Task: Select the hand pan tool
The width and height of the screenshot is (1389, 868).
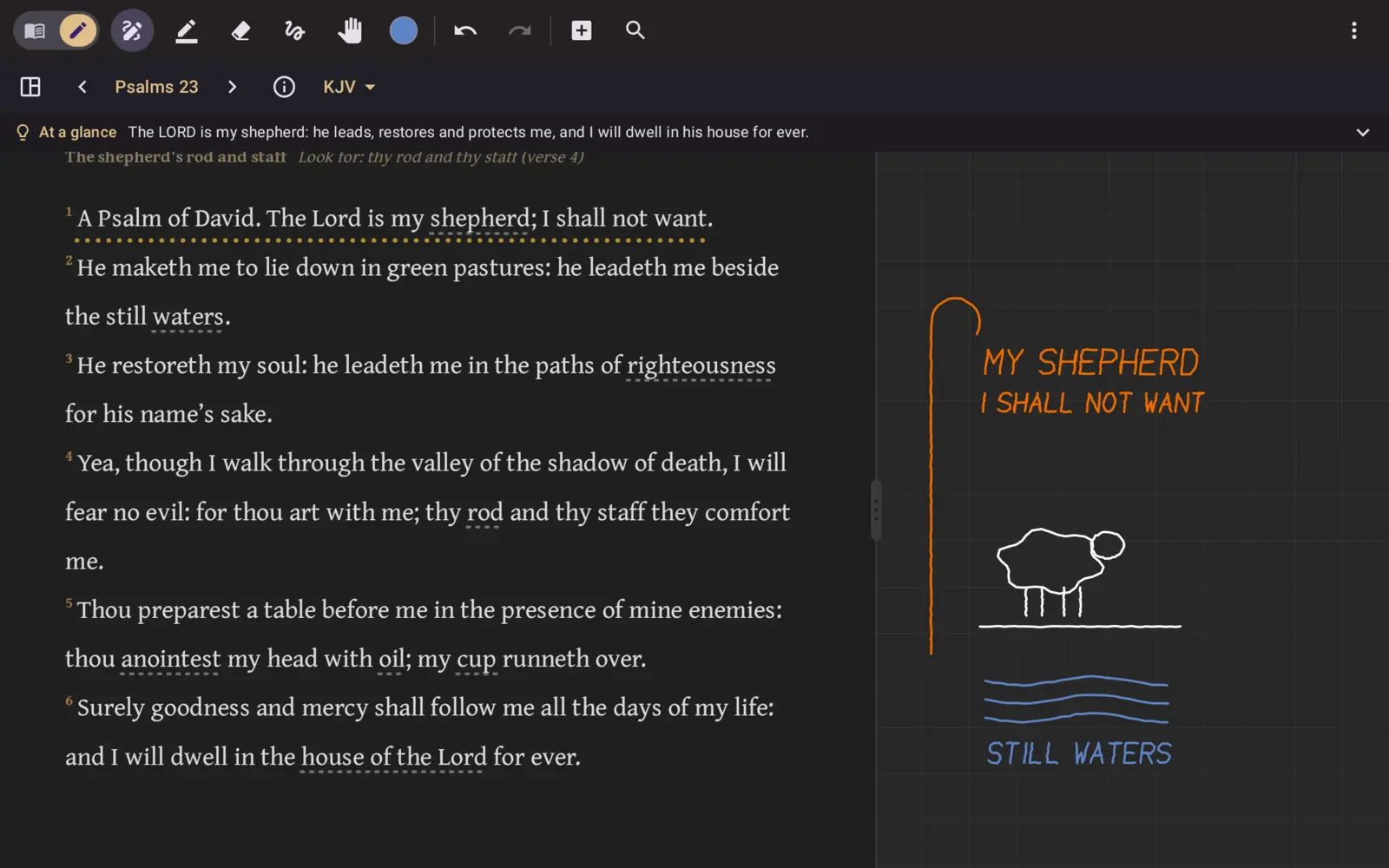Action: click(349, 31)
